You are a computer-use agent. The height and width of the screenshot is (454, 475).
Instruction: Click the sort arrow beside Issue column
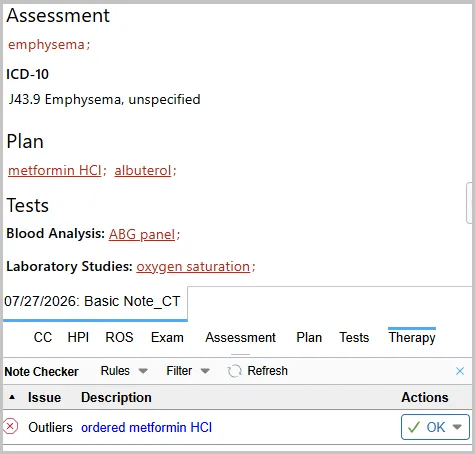point(12,397)
